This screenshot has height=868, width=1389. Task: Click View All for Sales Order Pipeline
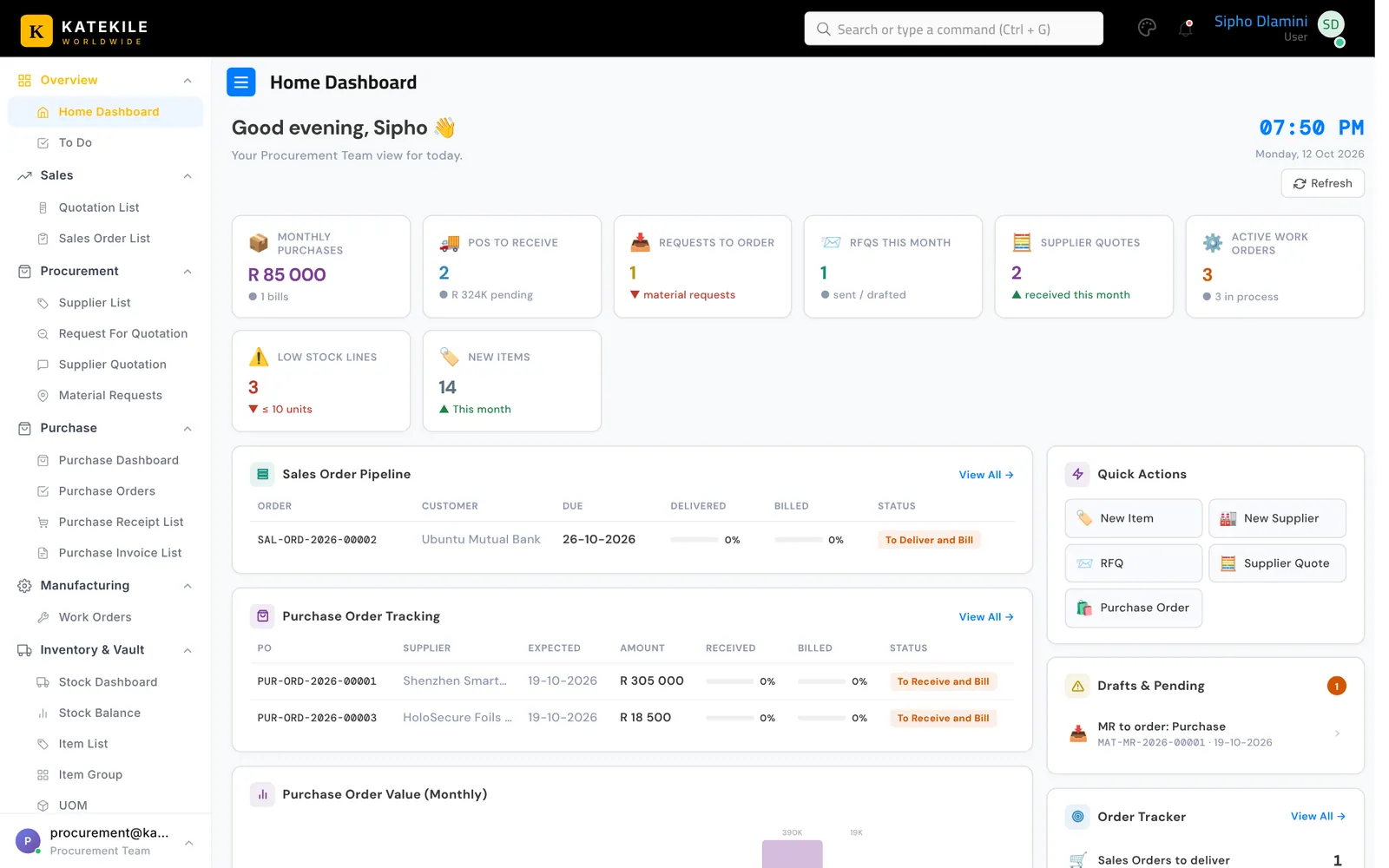tap(986, 475)
